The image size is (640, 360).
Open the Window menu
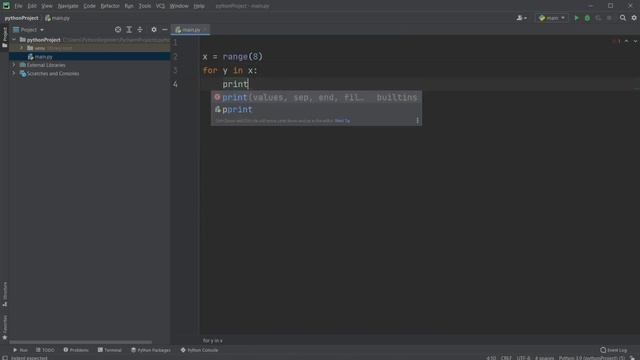click(179, 6)
